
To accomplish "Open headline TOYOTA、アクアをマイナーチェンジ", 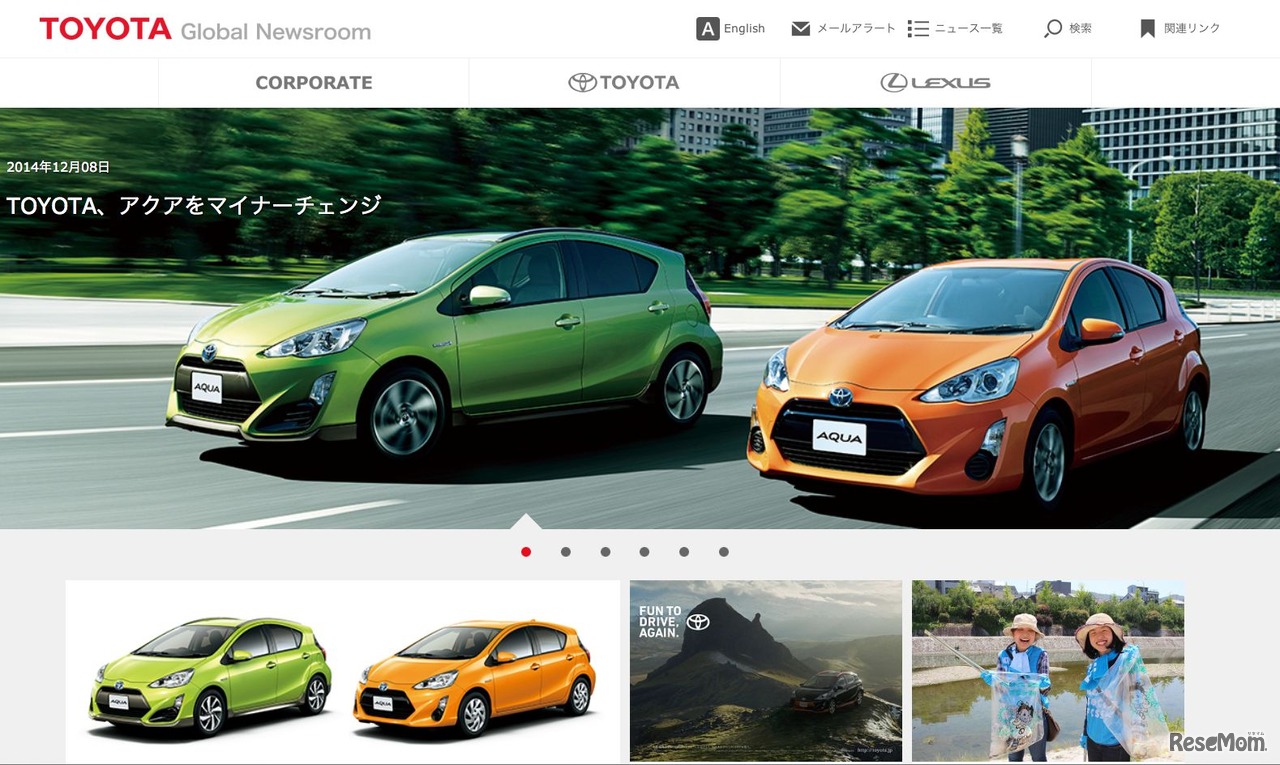I will (194, 206).
